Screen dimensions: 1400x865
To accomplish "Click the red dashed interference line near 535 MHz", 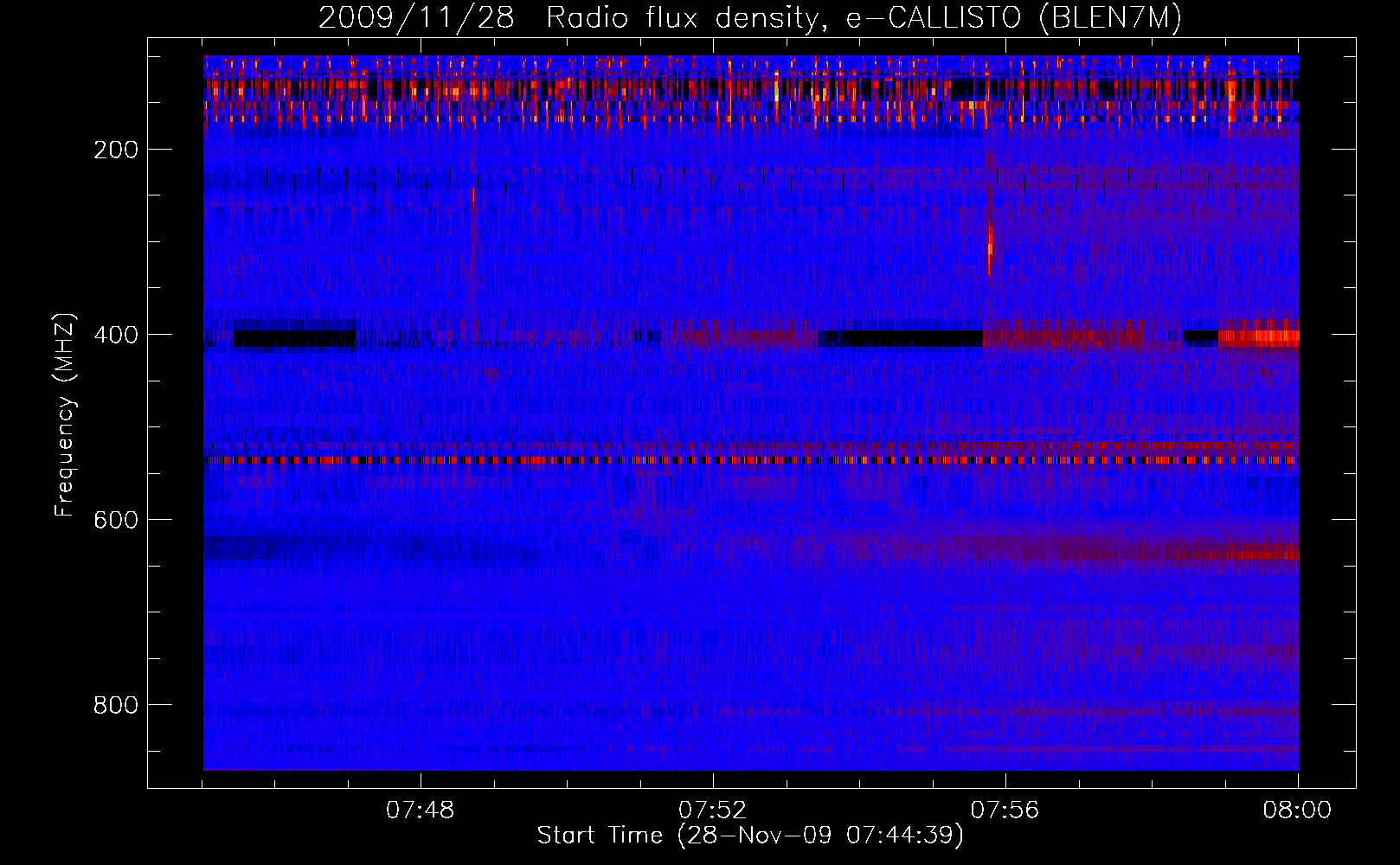I will click(x=751, y=460).
